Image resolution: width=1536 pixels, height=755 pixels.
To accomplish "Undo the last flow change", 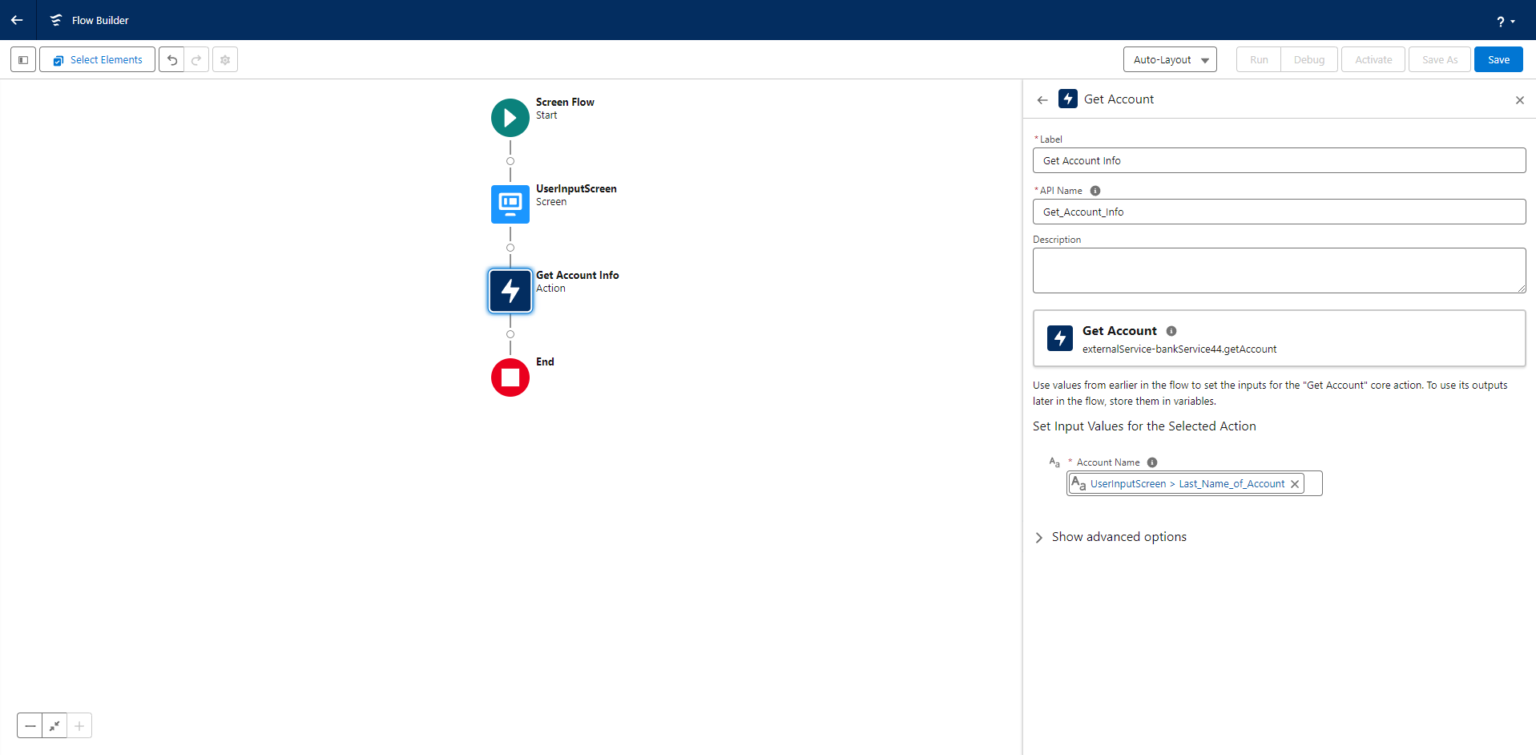I will [x=170, y=59].
